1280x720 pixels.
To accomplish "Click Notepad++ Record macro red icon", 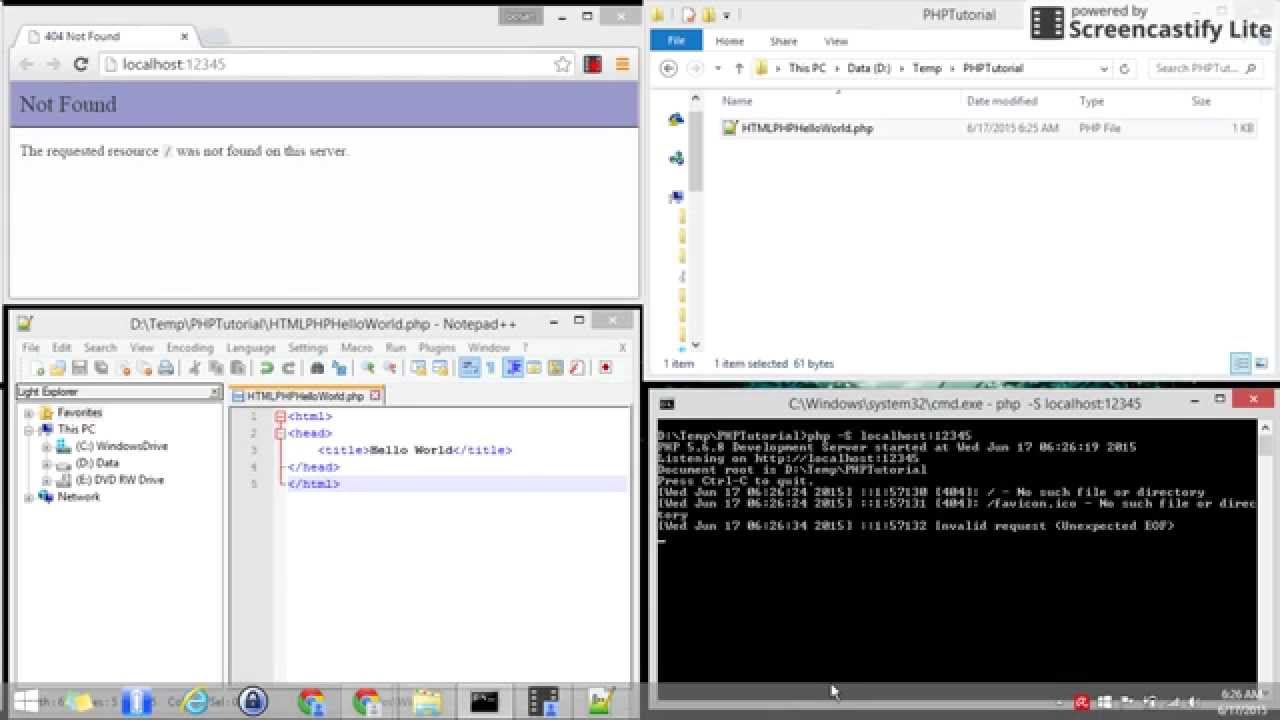I will coord(606,368).
